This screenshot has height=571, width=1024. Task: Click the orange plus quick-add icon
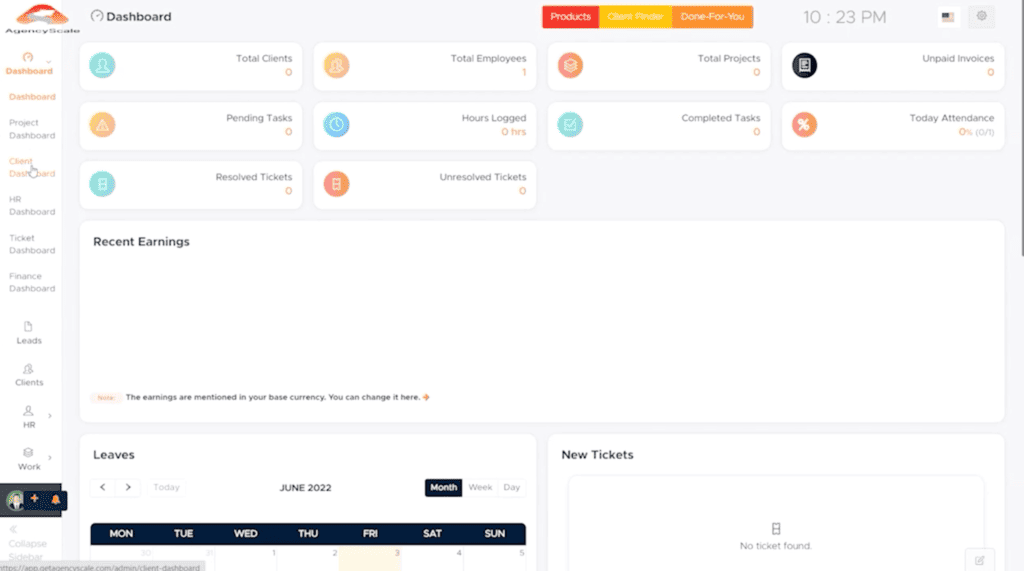tap(35, 498)
